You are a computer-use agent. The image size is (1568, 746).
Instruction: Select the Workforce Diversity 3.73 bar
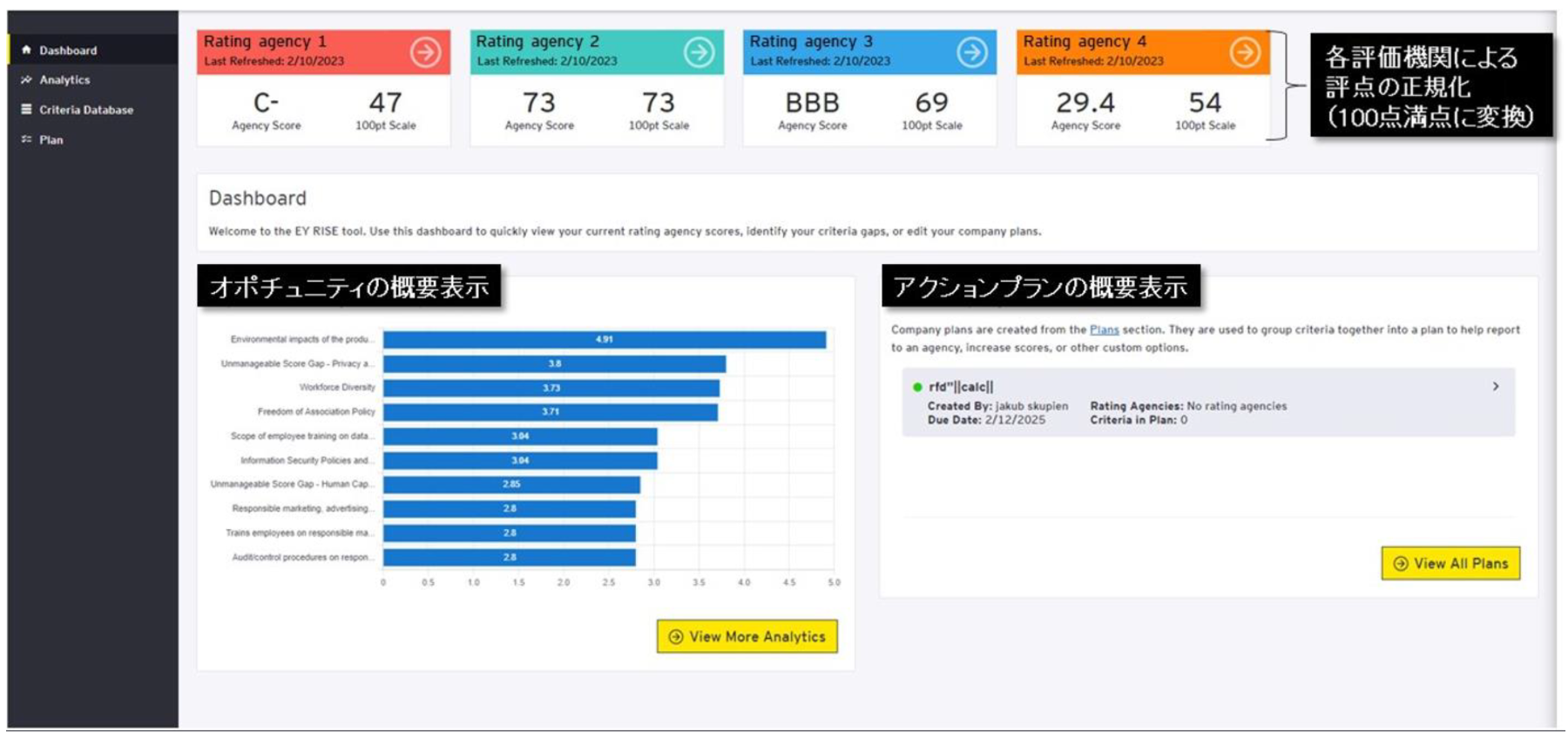551,388
